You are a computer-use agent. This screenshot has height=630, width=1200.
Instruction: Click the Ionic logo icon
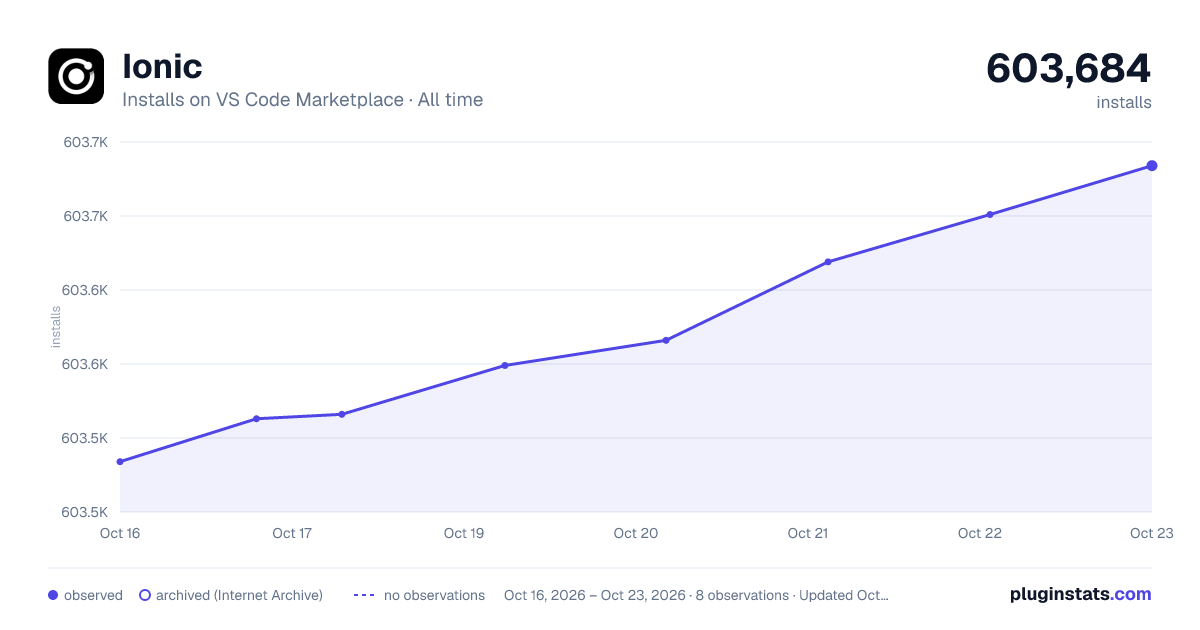pos(76,76)
